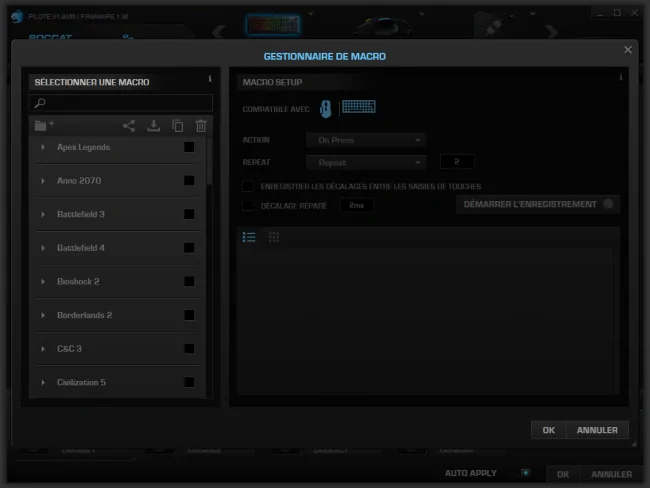Expand the Battlefield 3 folder
Image resolution: width=650 pixels, height=488 pixels.
(x=43, y=214)
